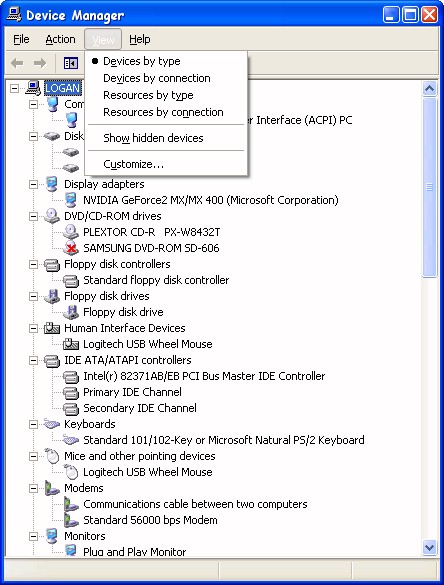Click the Intel 82371AB/EB controller icon
The height and width of the screenshot is (585, 444).
click(71, 376)
